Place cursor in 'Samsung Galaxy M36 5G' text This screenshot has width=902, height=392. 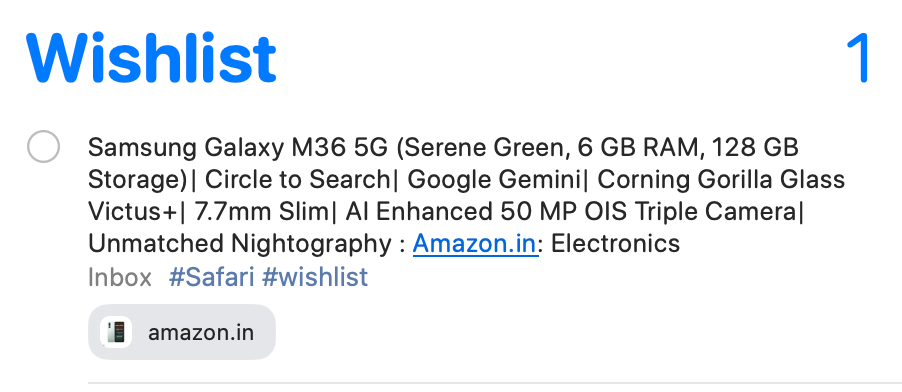(238, 149)
